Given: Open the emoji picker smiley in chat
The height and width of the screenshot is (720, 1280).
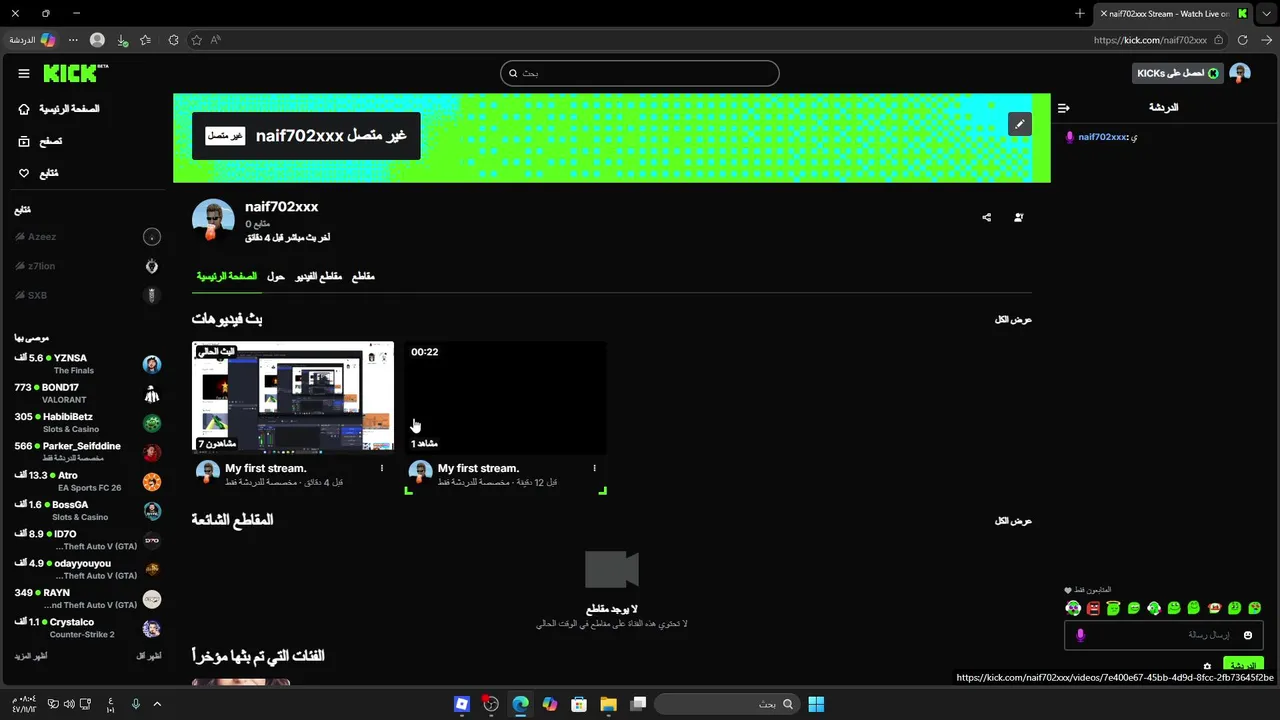Looking at the screenshot, I should click(x=1248, y=635).
